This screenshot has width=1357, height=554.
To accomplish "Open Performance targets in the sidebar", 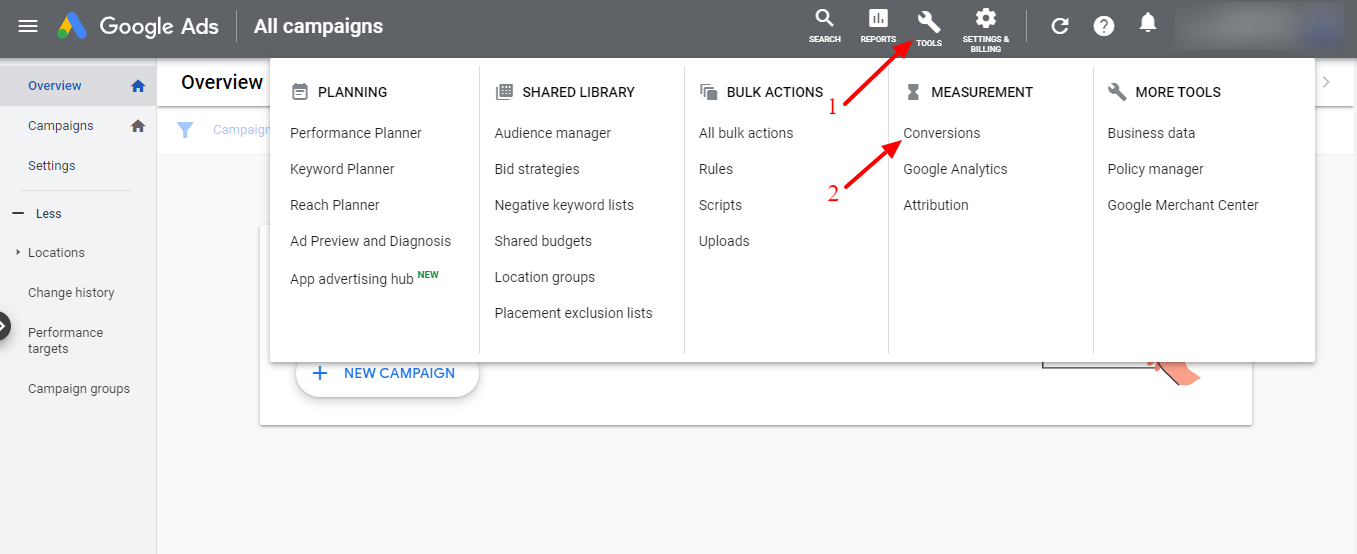I will coord(65,341).
